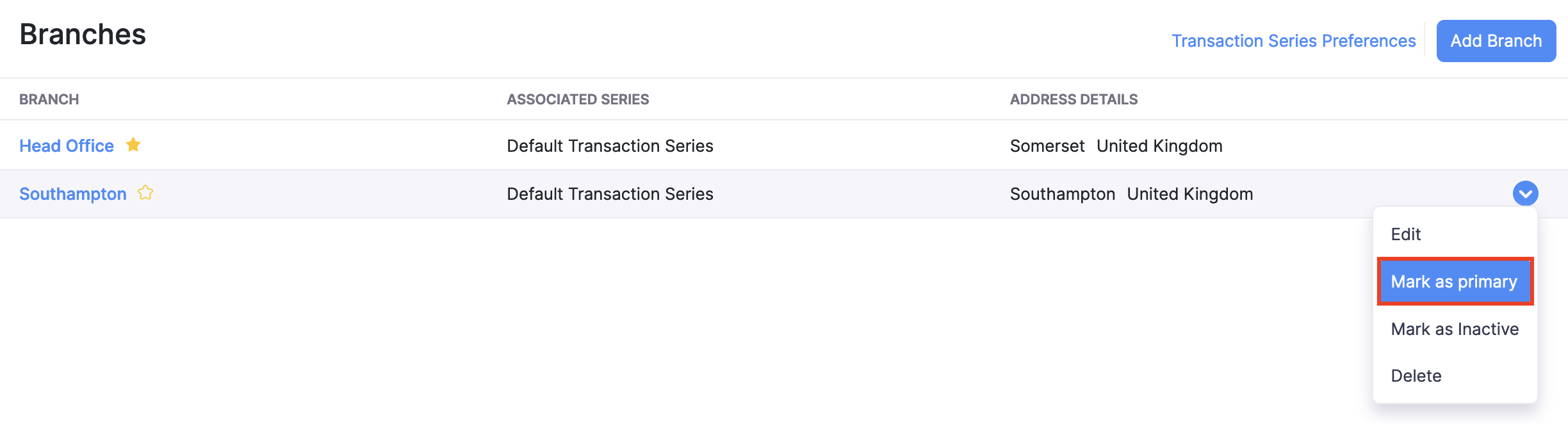Choose Edit from the dropdown menu
Screen dimensions: 1568x424
coord(1406,234)
